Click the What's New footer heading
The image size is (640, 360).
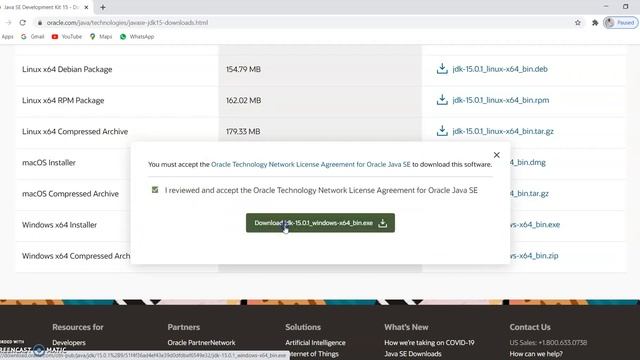tap(406, 327)
